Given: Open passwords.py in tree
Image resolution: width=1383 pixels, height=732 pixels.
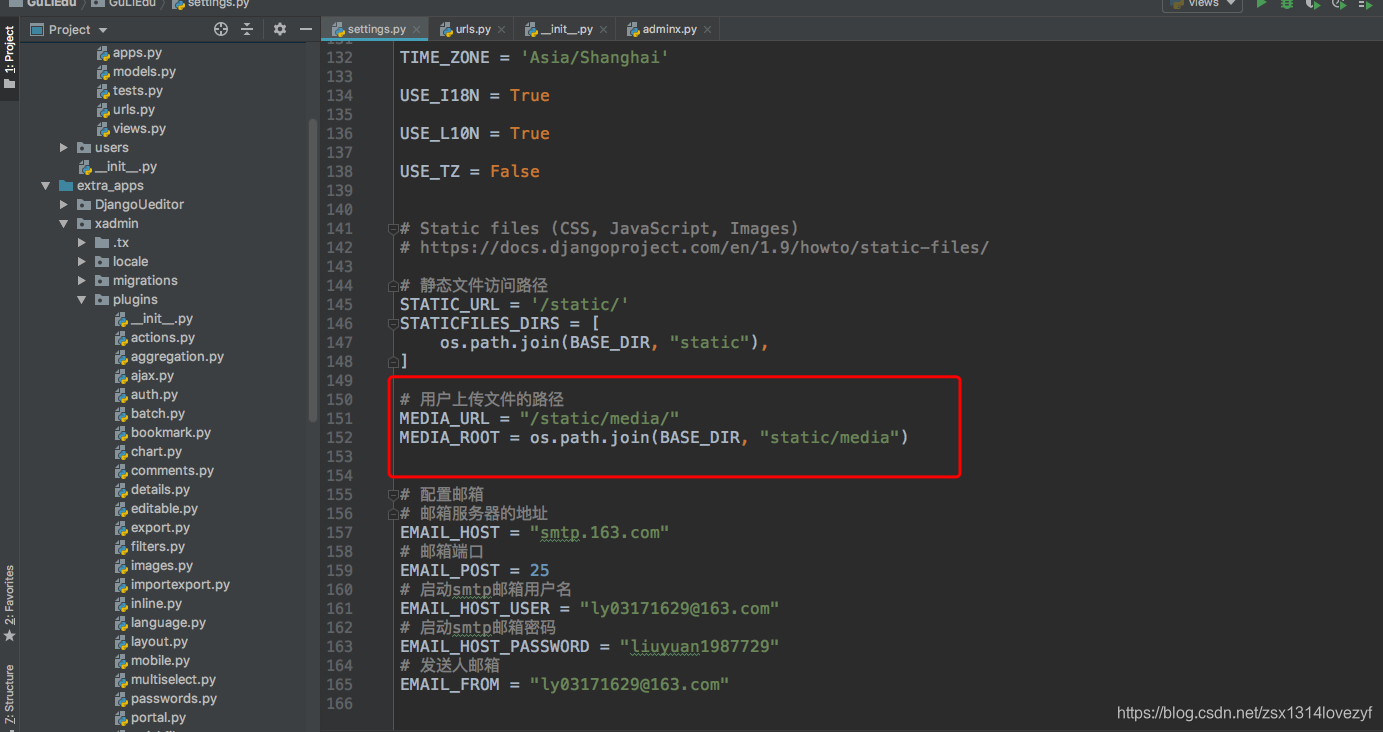Looking at the screenshot, I should tap(165, 699).
